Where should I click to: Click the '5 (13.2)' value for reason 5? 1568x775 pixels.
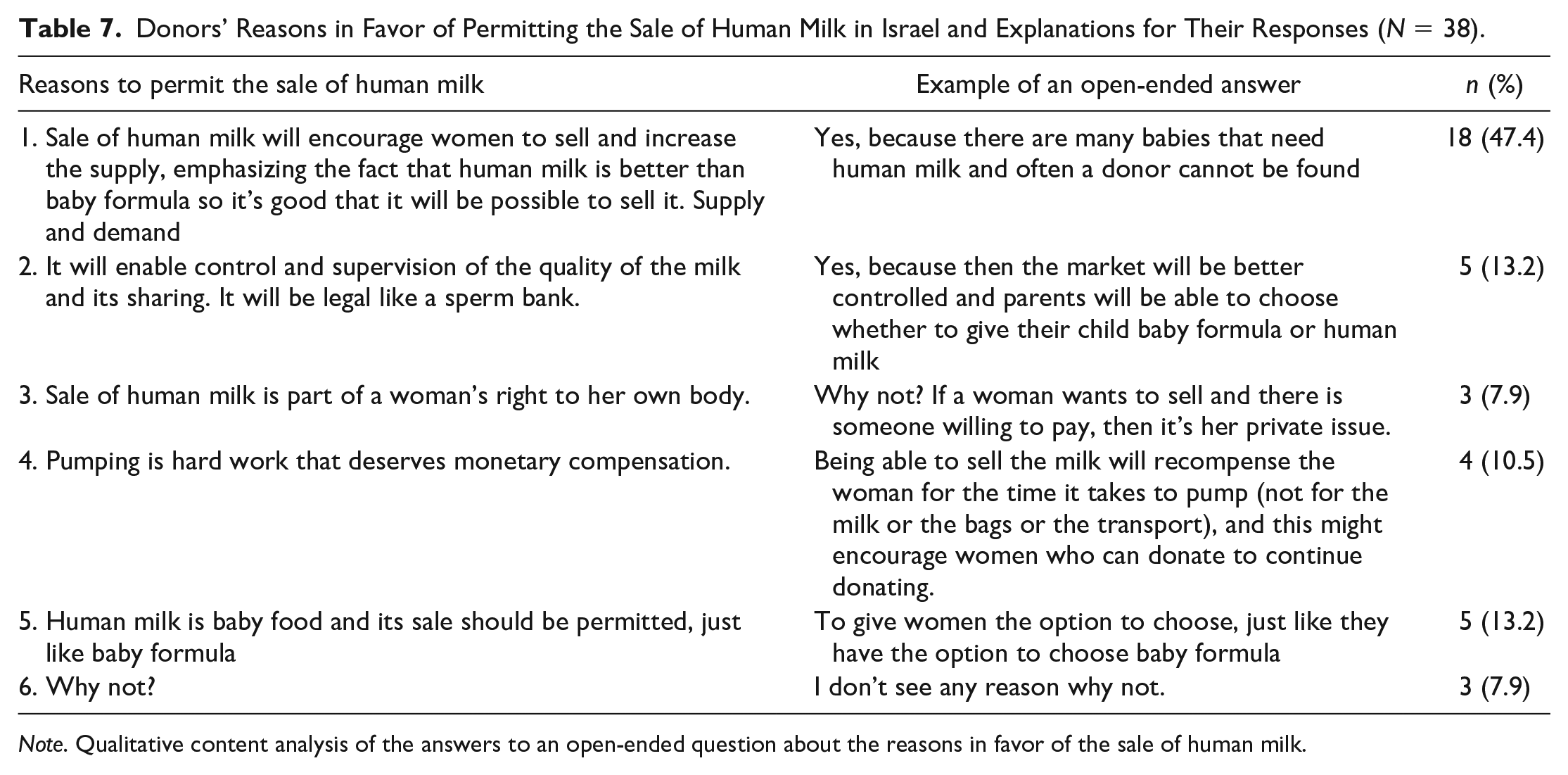click(x=1501, y=622)
